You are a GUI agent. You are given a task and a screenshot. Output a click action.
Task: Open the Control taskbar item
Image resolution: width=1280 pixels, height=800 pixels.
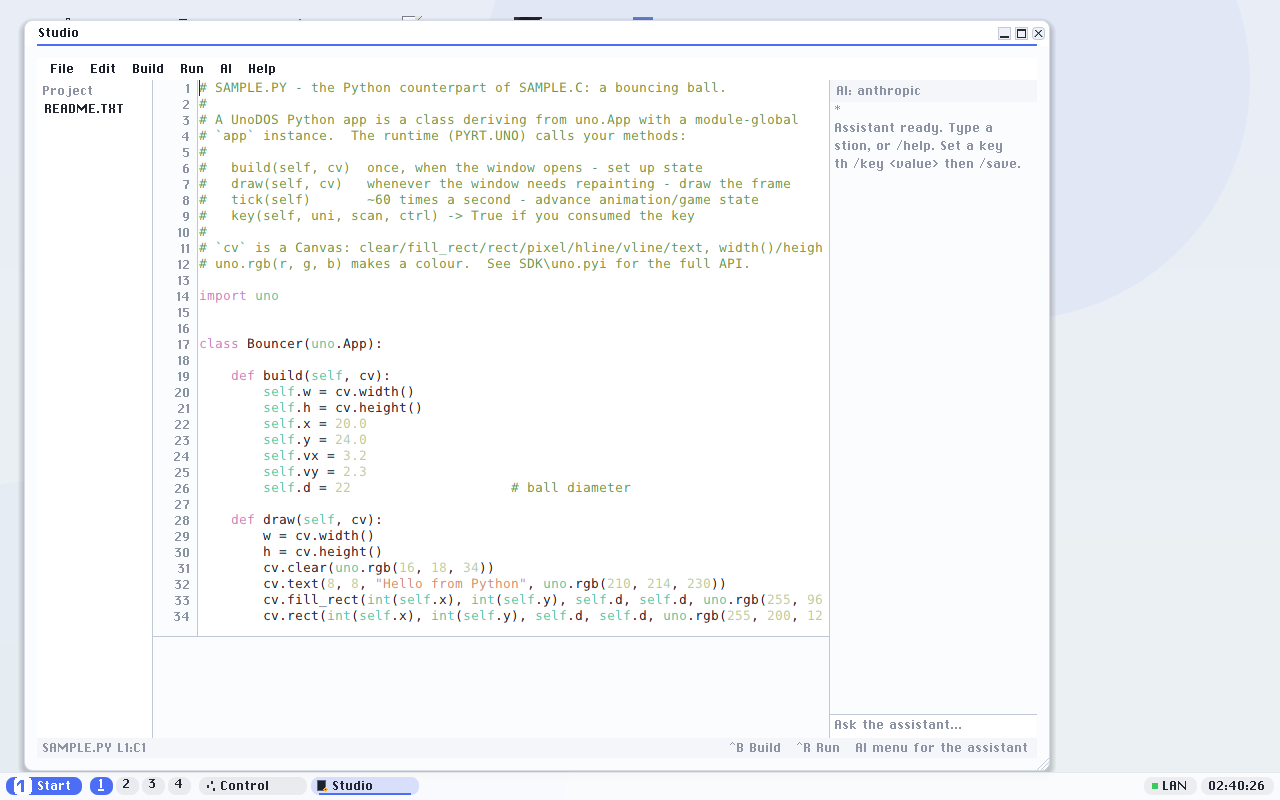point(253,786)
